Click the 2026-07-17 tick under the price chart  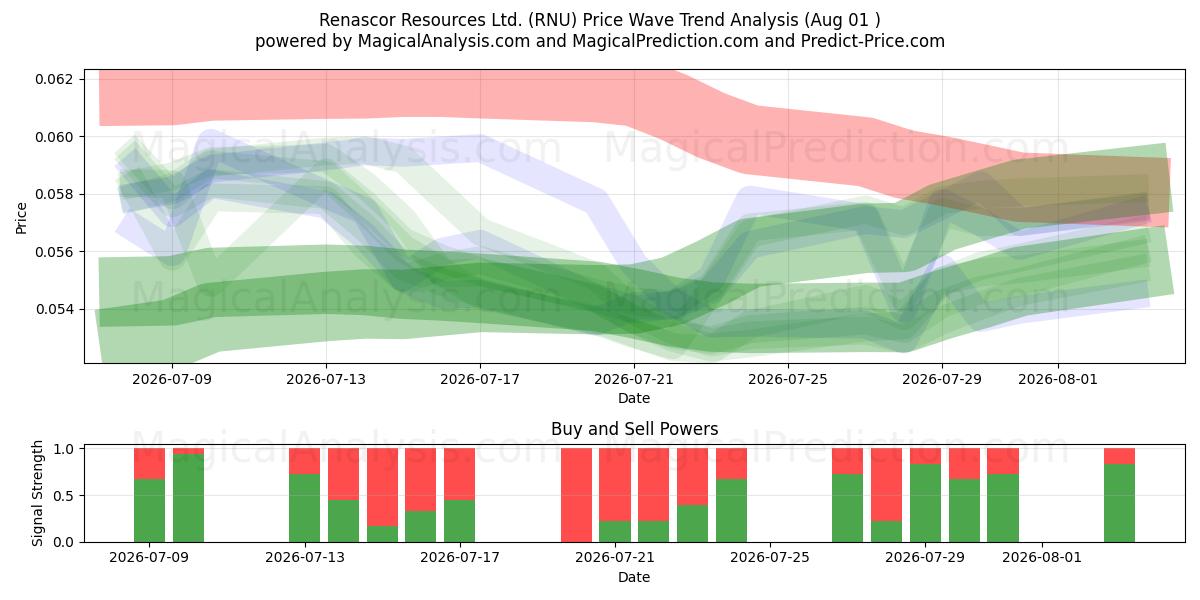480,379
